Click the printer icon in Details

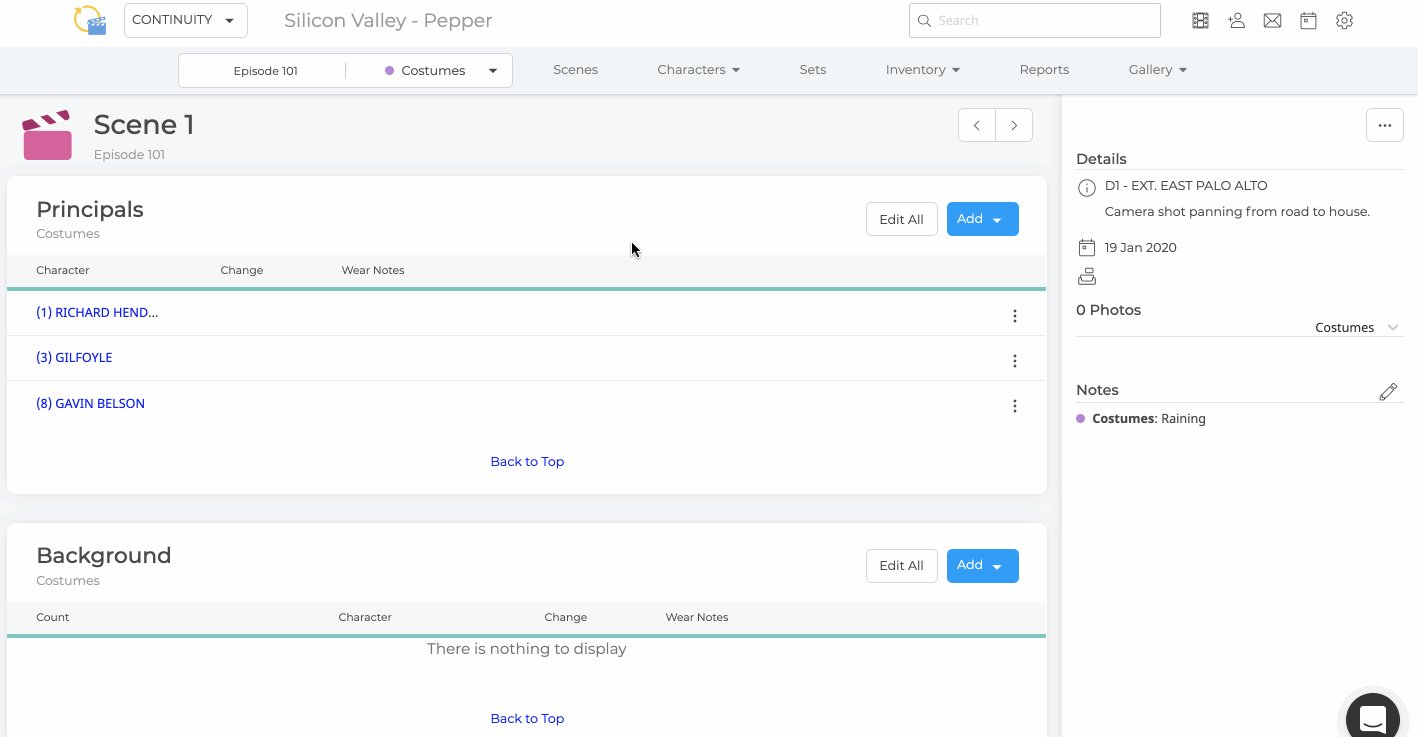click(x=1087, y=277)
